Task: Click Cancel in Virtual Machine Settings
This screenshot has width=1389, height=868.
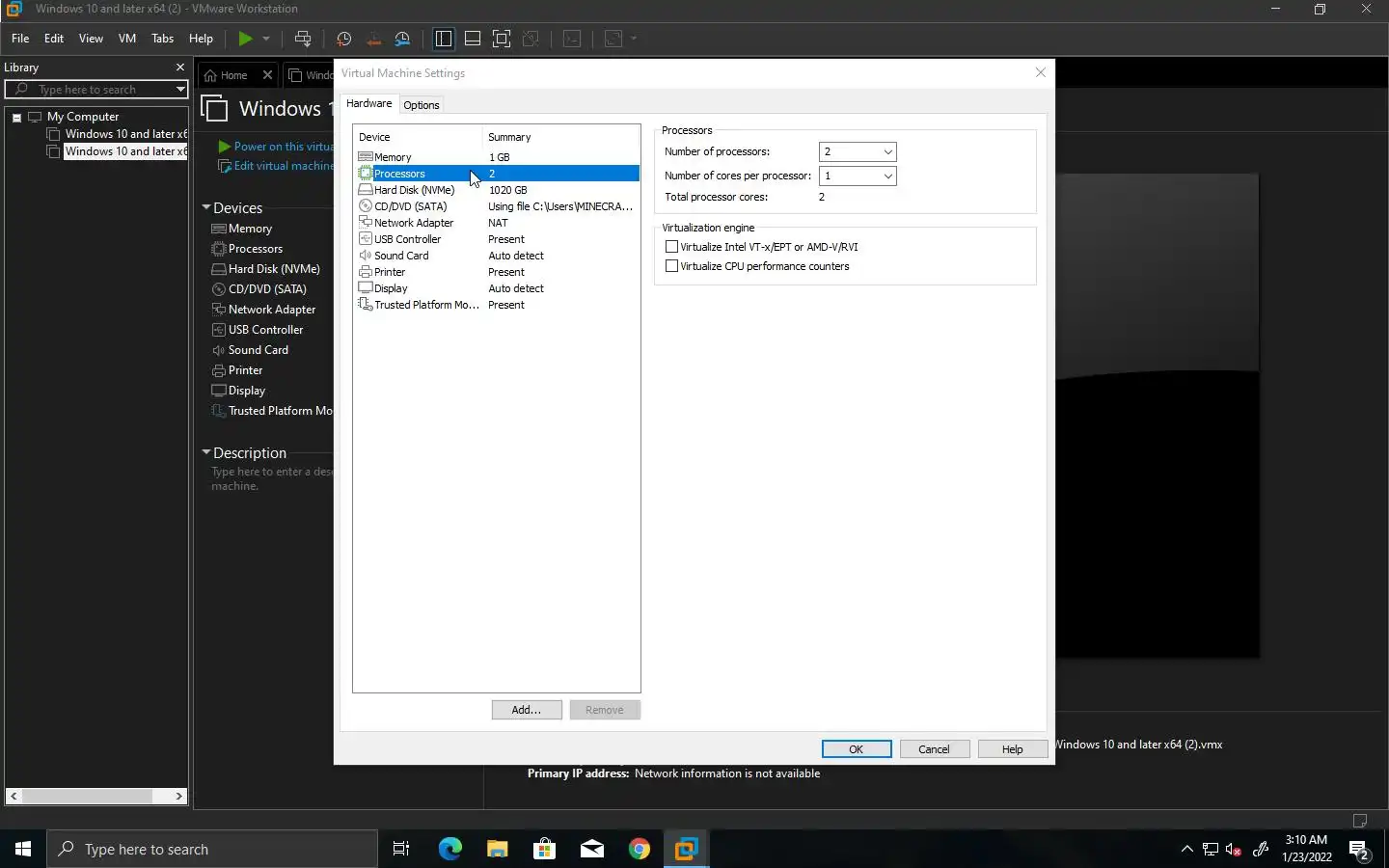Action: pyautogui.click(x=934, y=749)
